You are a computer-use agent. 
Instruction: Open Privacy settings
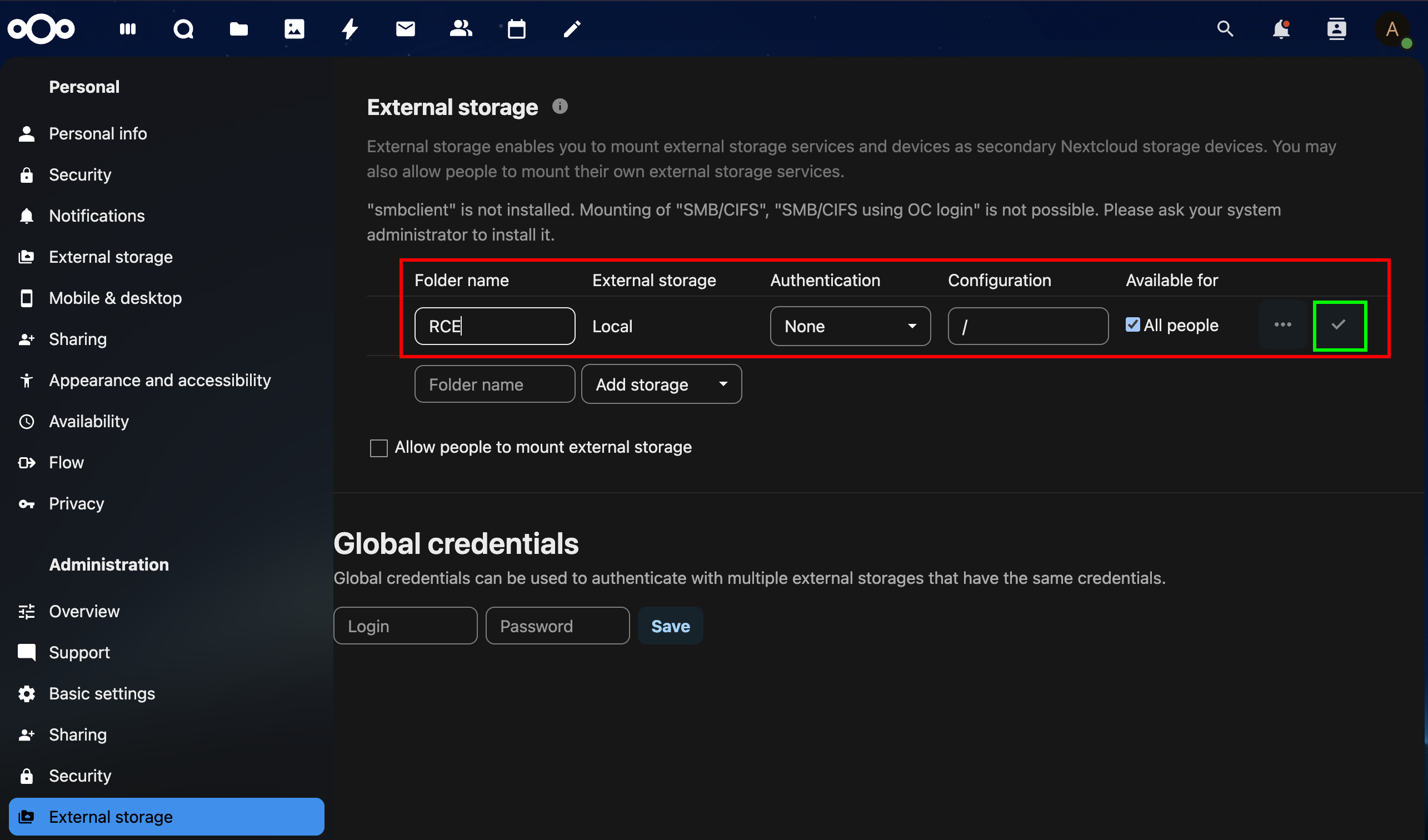[167, 503]
